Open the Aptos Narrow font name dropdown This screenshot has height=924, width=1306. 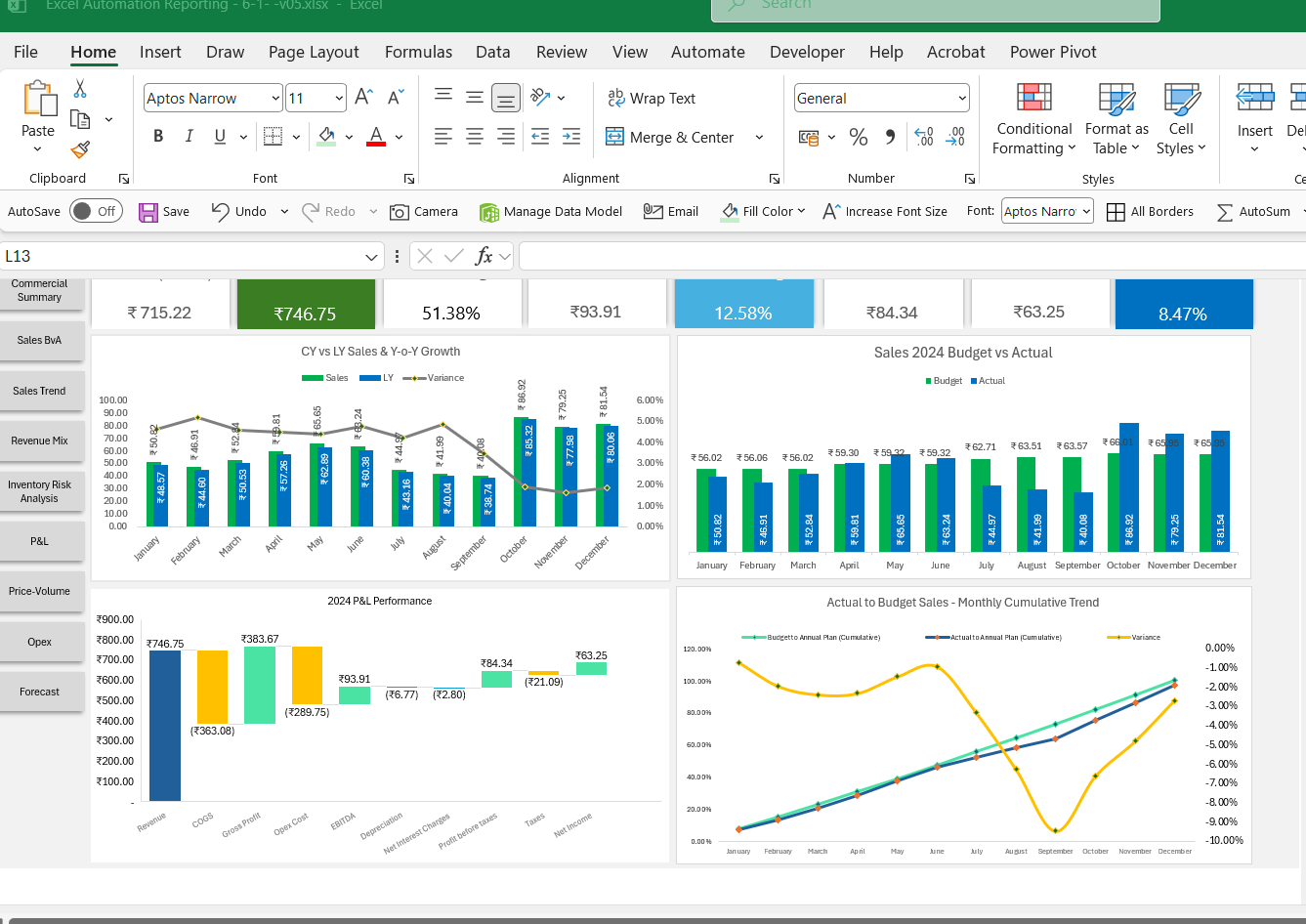(x=275, y=98)
